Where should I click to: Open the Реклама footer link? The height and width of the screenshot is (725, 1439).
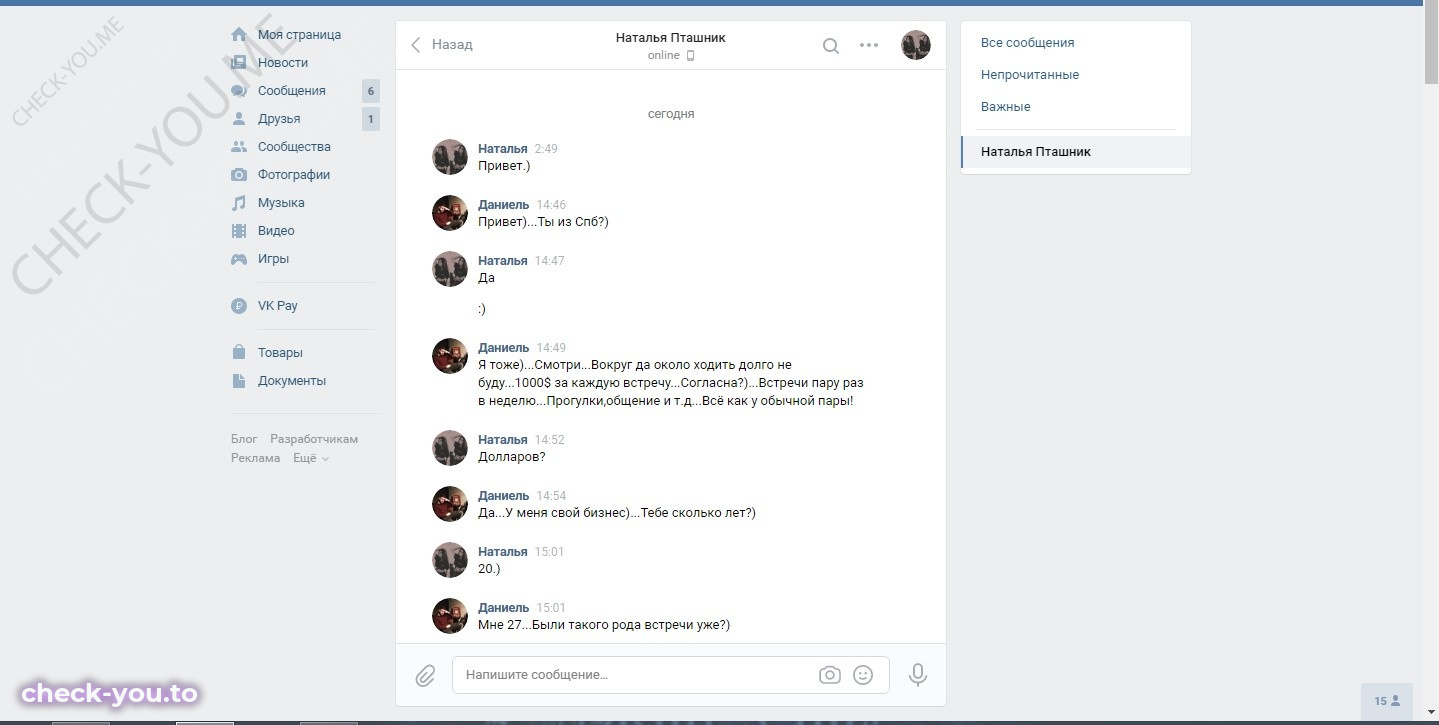[256, 458]
